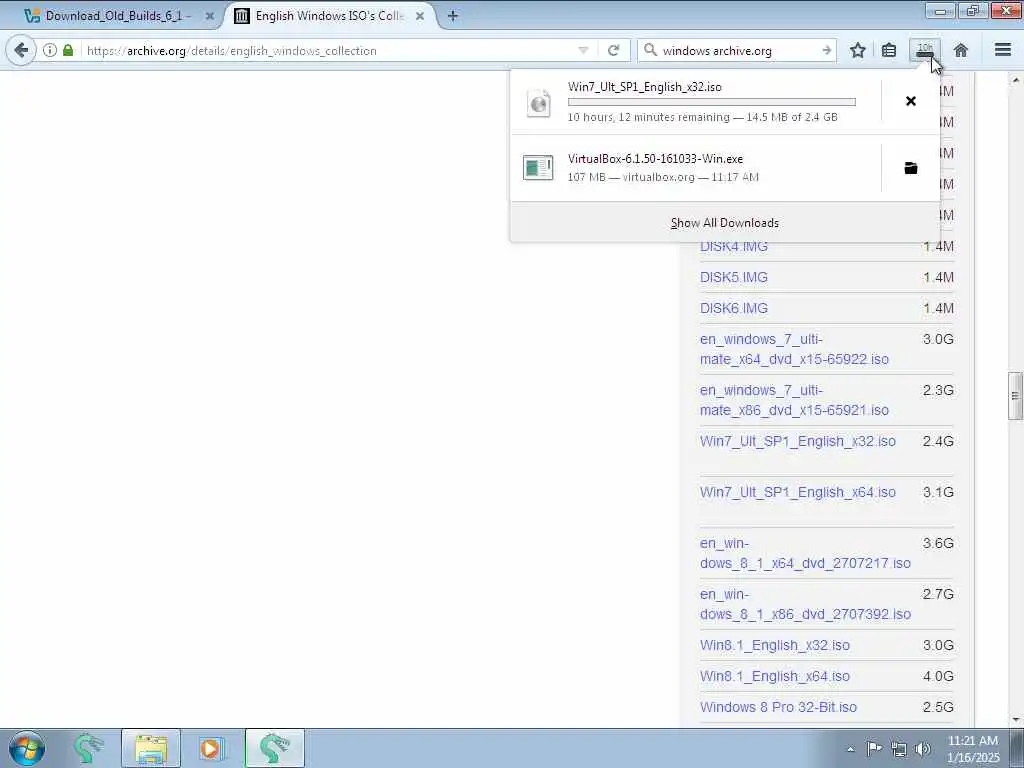Click the scrollbar down arrow
This screenshot has height=768, width=1024.
click(x=1015, y=720)
